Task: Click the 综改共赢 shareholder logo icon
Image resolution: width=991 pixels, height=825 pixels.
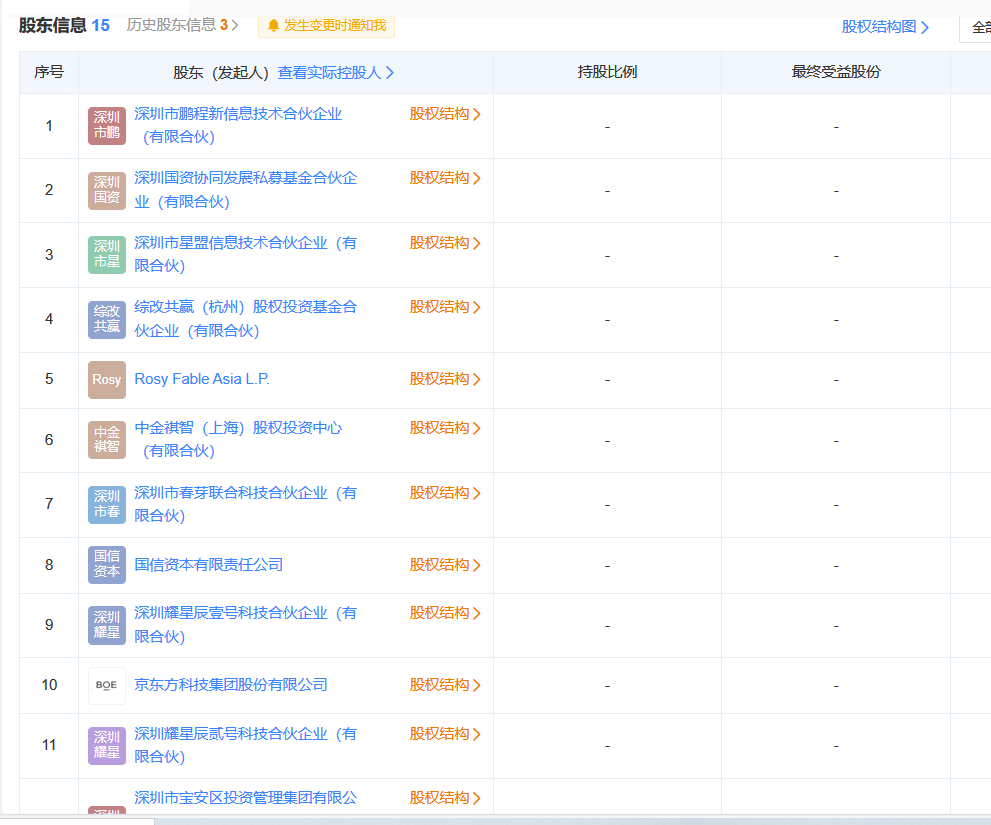Action: pos(107,319)
